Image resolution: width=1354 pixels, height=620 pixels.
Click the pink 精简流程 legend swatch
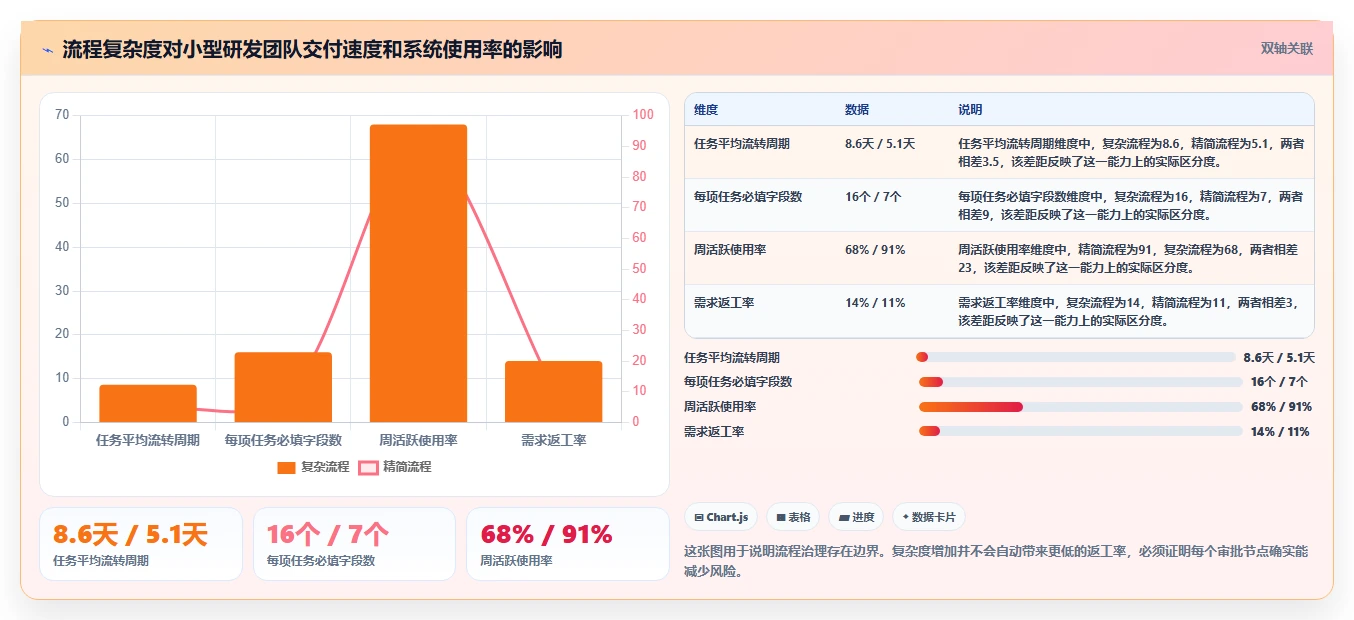368,467
